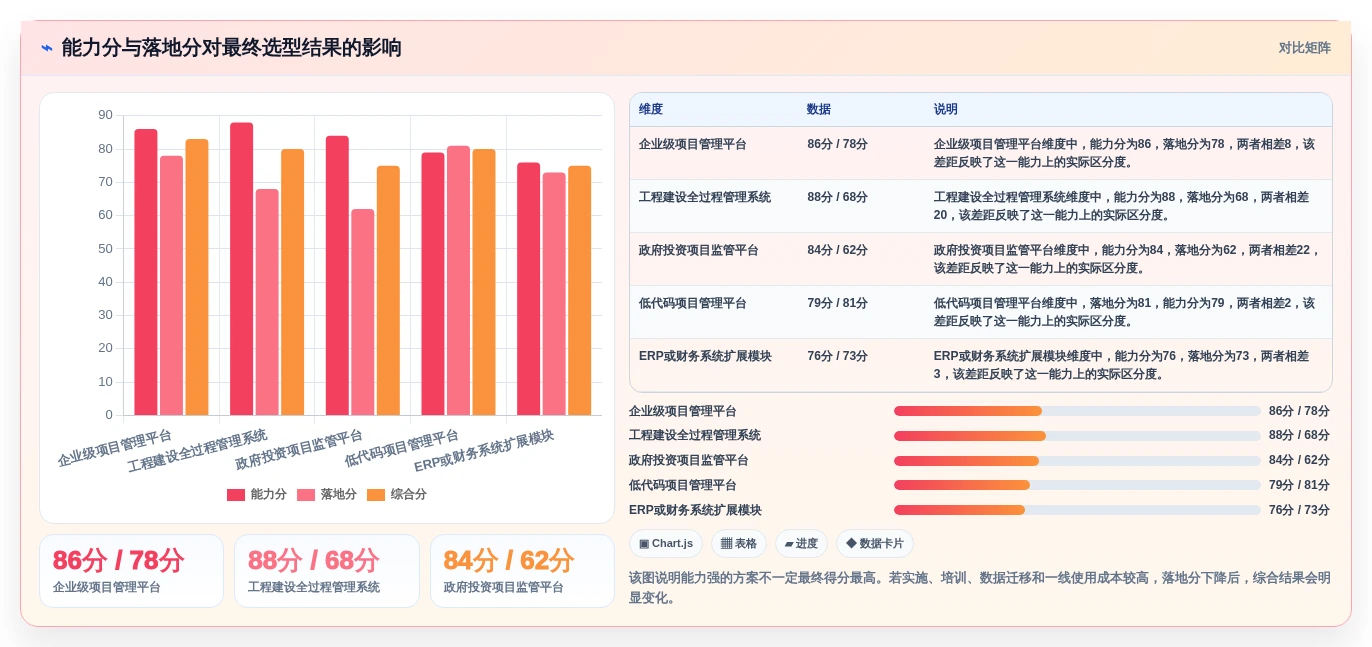Click progress bar for 企业级项目管理平台
Image resolution: width=1372 pixels, height=647 pixels.
(x=1077, y=411)
